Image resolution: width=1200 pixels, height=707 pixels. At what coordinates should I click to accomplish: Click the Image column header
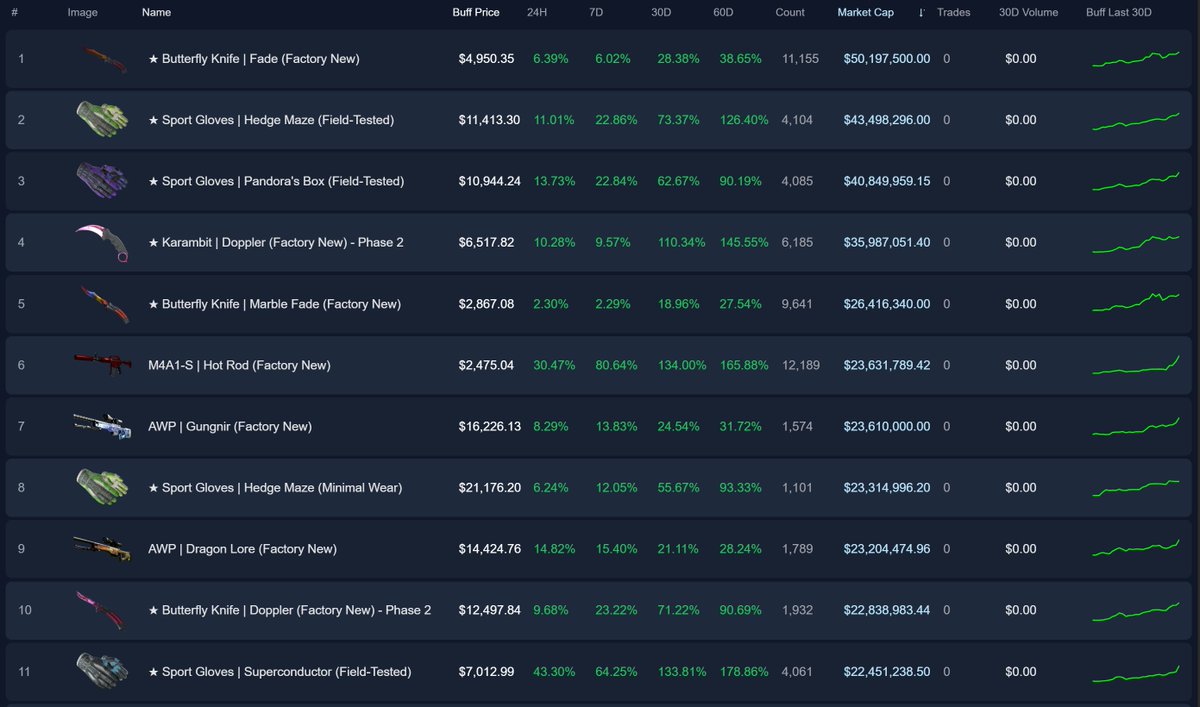(x=83, y=13)
